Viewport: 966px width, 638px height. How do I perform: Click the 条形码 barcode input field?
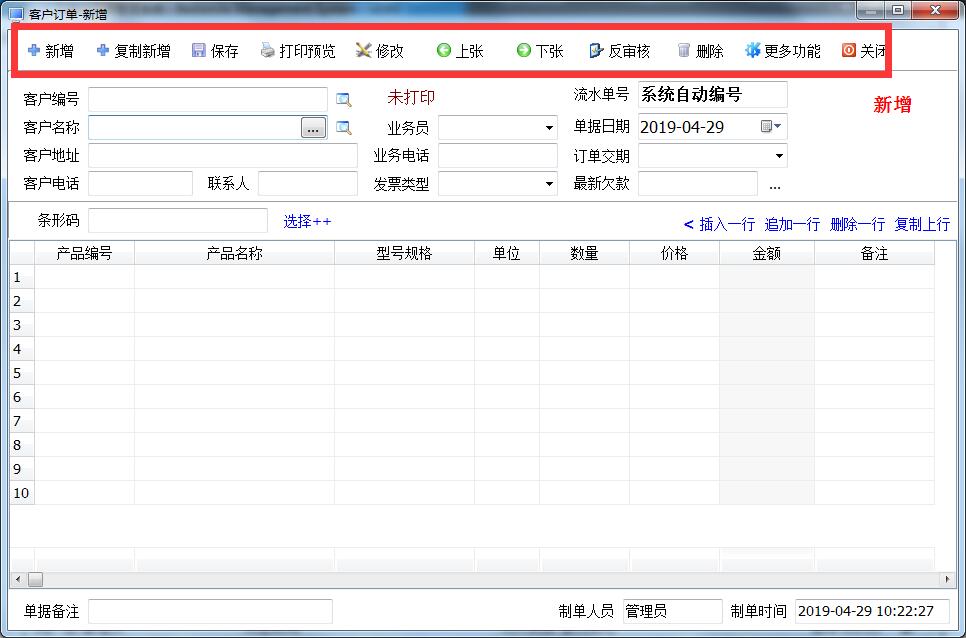[x=178, y=221]
